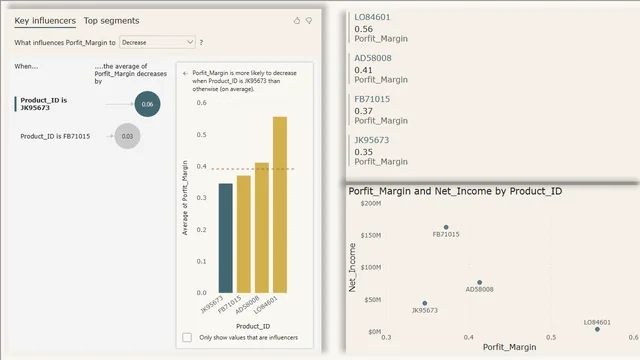
Task: Click the FB71015 scatter point
Action: click(446, 227)
